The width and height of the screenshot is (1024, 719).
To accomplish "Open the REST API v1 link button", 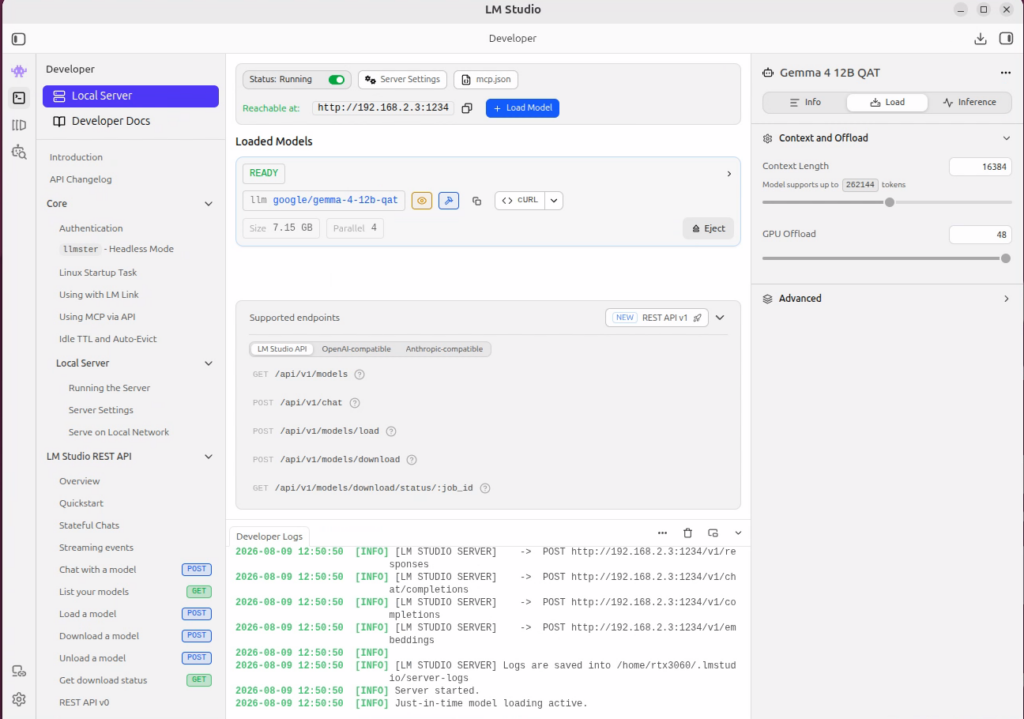I will [656, 318].
